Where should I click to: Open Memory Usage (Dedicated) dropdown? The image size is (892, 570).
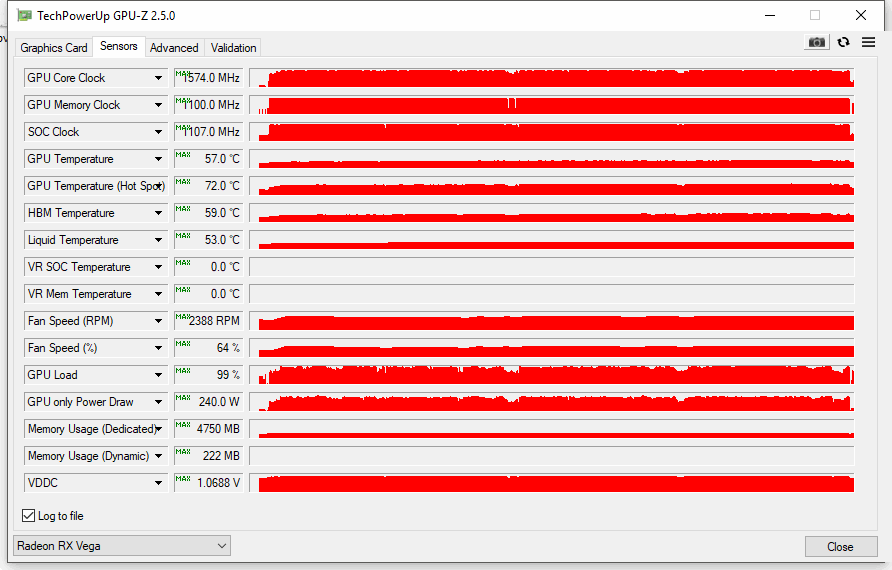(159, 429)
